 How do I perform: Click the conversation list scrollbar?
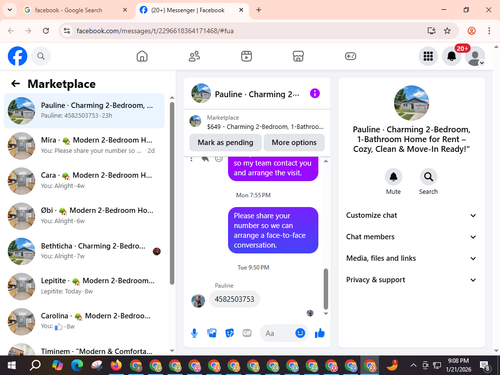coord(172,193)
